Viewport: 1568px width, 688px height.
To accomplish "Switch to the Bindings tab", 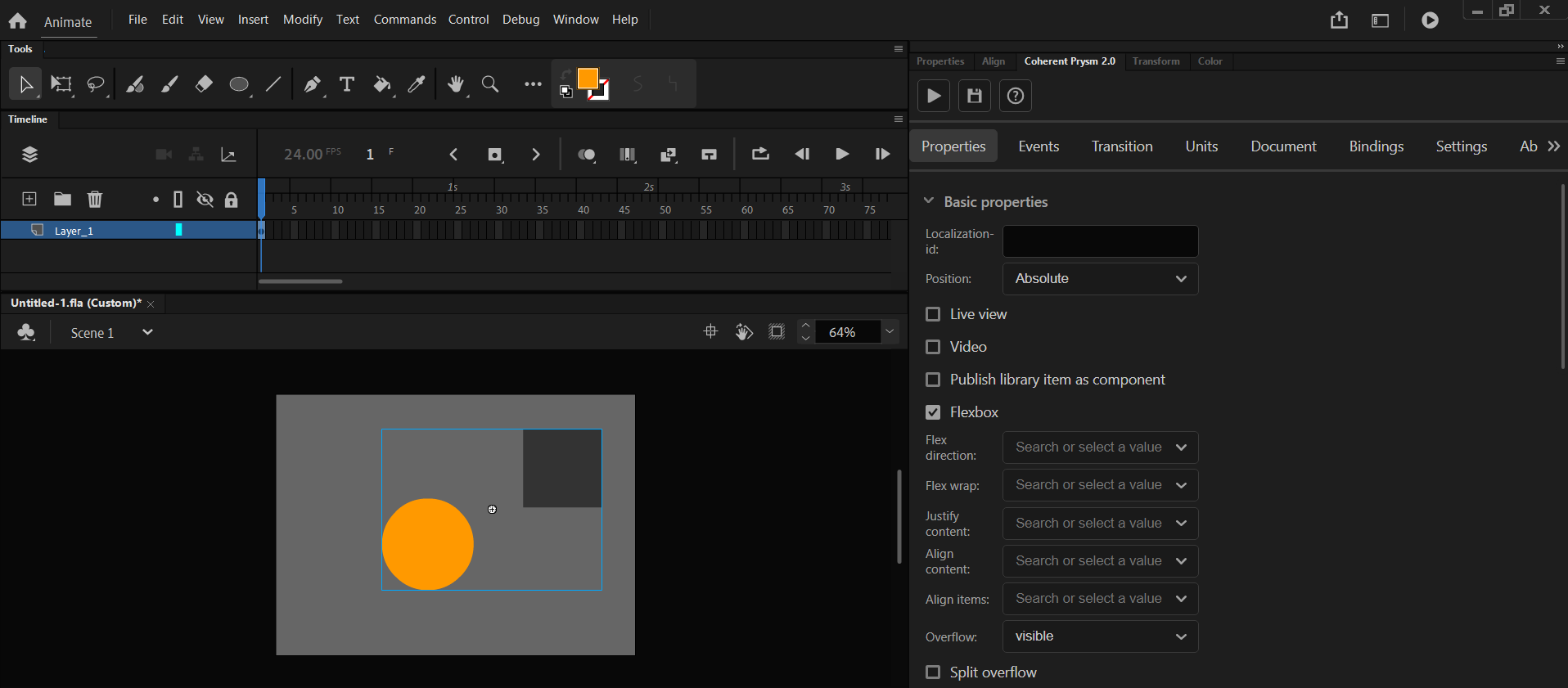I will tap(1377, 146).
